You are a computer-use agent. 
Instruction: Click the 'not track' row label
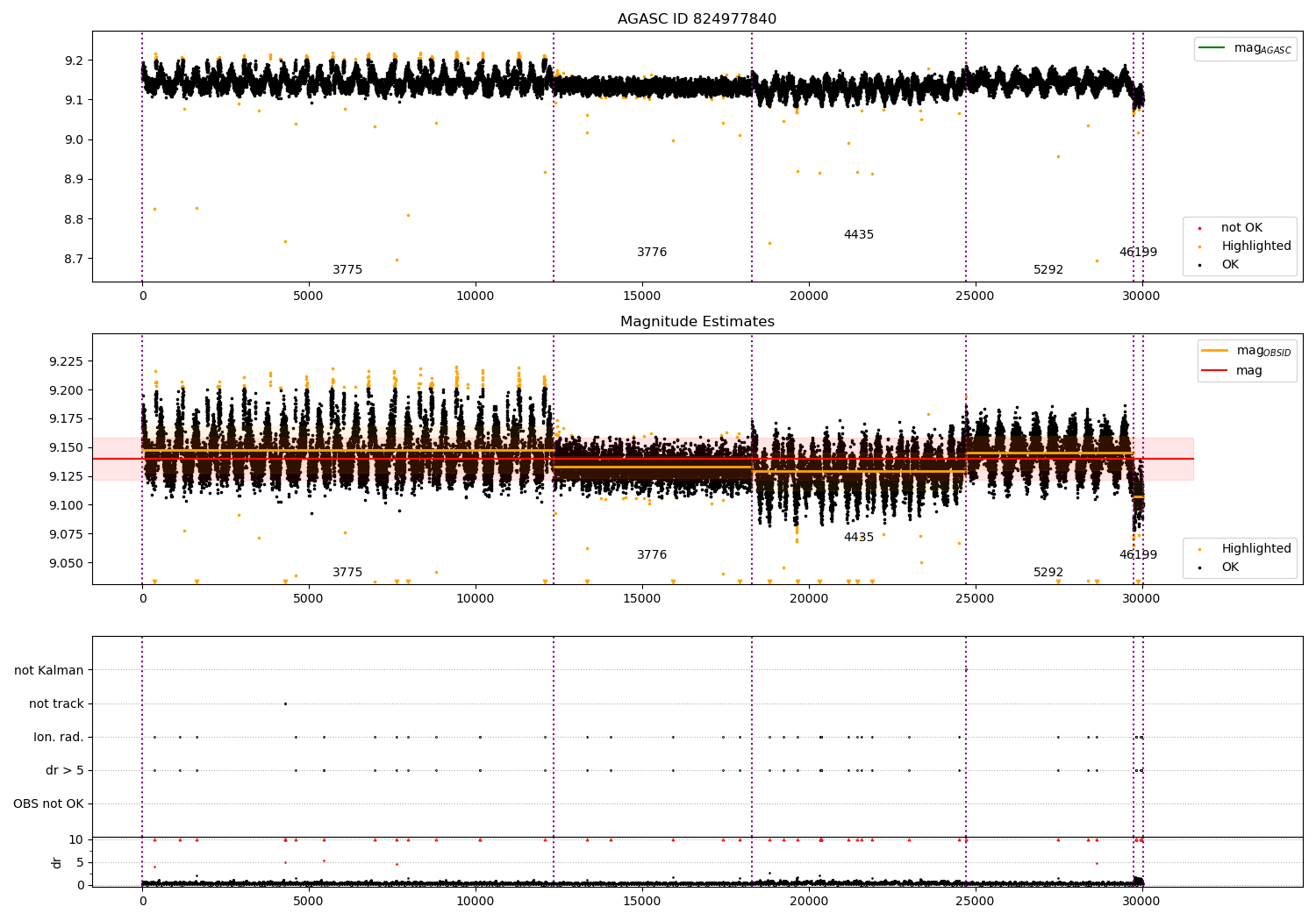[56, 704]
